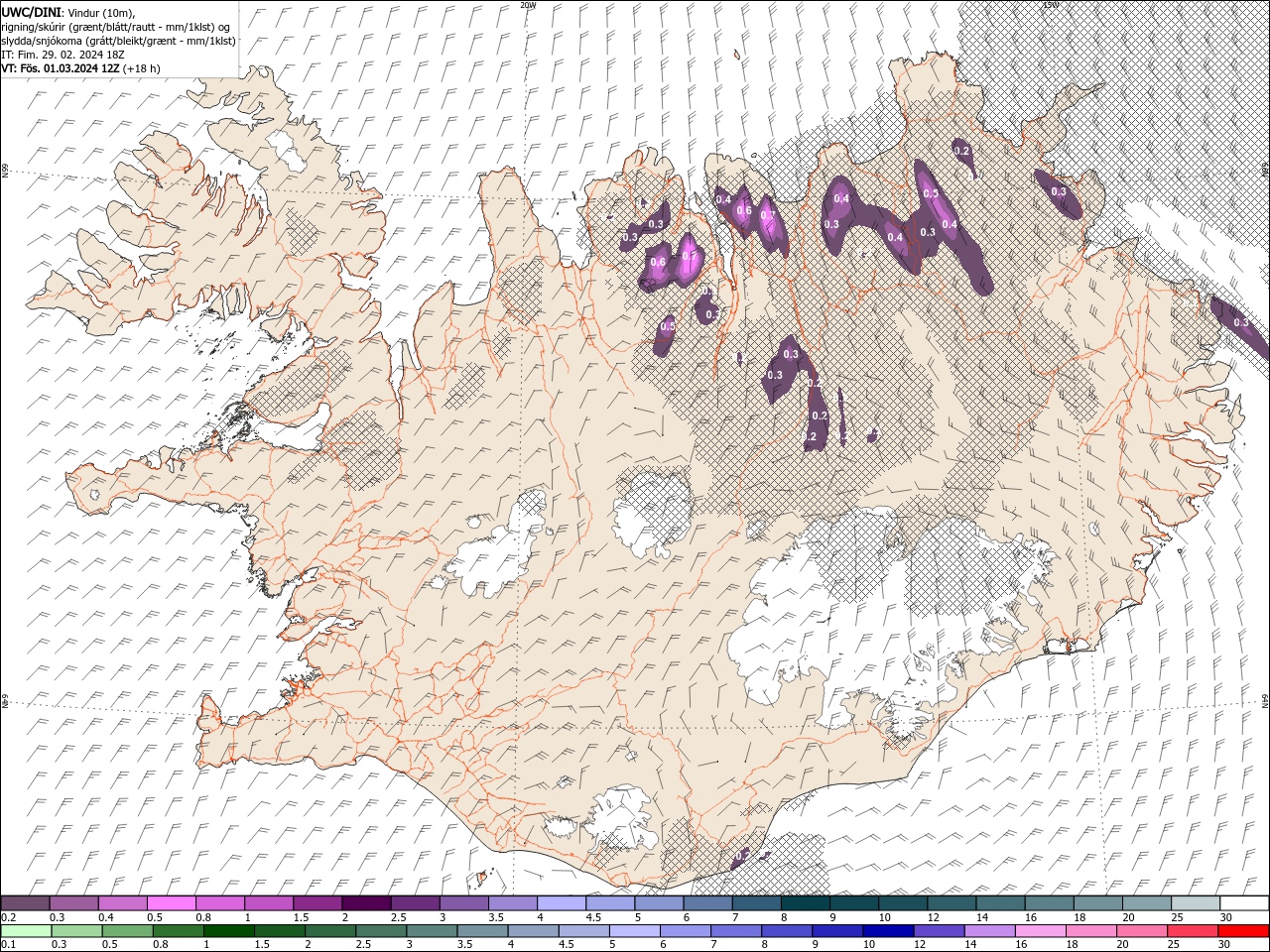Screen dimensions: 1270x952
Task: Click the 20W longitude label on the top edge
Action: (527, 5)
